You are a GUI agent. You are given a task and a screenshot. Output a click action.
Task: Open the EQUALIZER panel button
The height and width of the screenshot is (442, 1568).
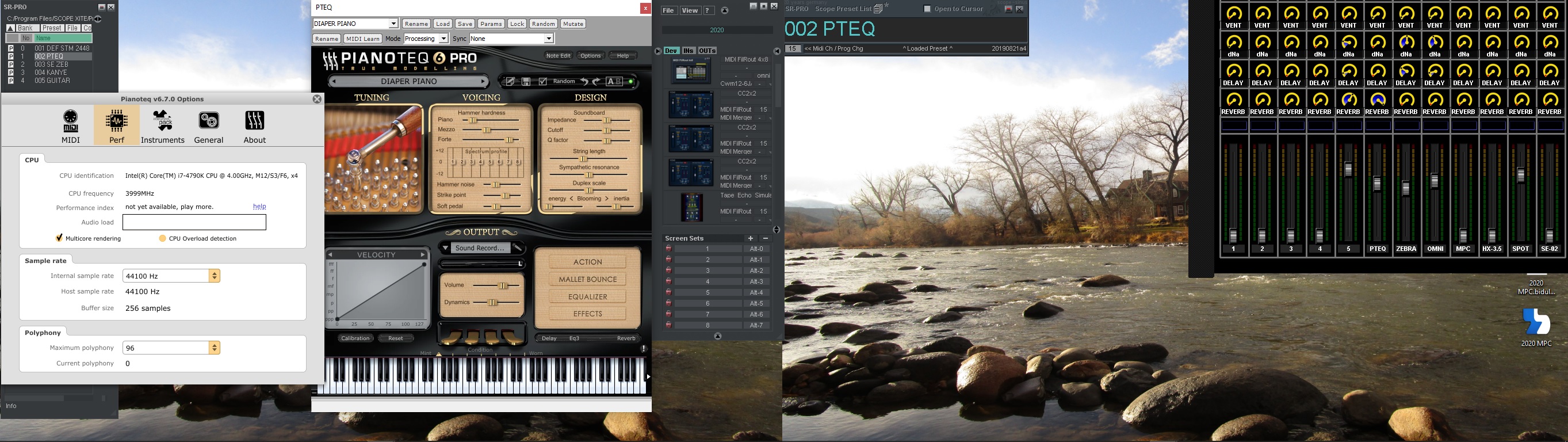[587, 296]
